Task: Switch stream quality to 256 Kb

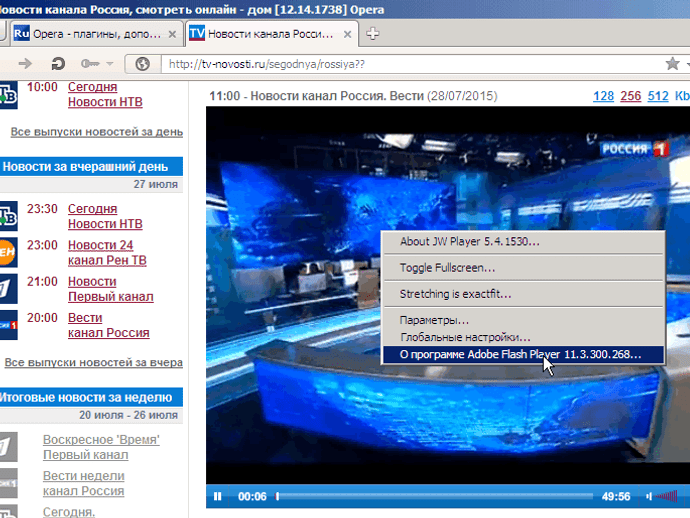Action: 631,96
